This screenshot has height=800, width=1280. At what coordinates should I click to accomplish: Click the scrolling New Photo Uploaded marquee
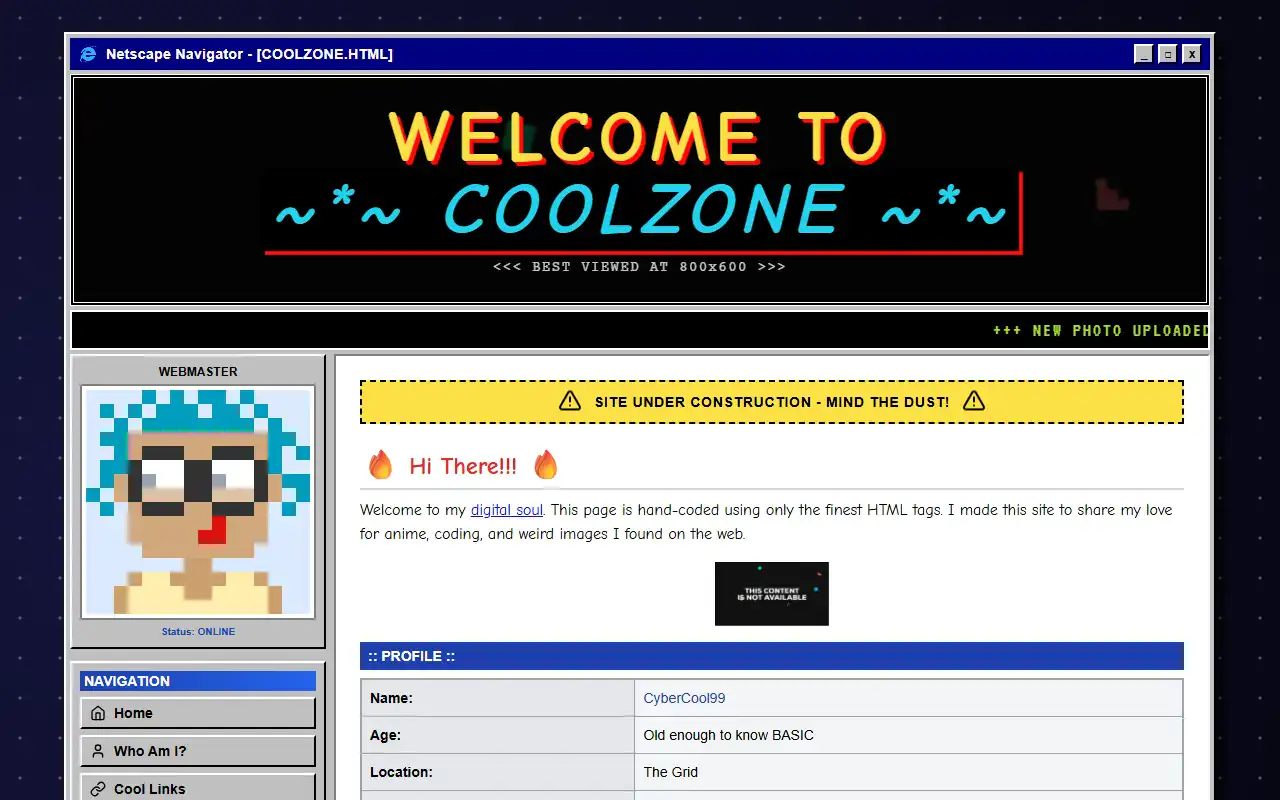[x=1101, y=330]
